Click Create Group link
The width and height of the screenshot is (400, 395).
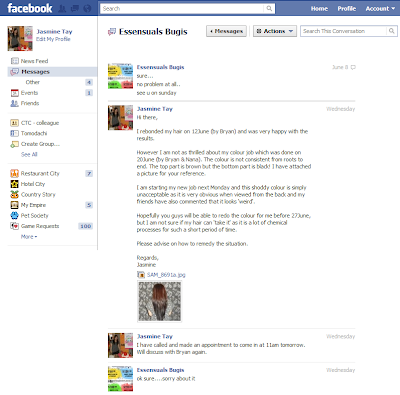click(40, 144)
